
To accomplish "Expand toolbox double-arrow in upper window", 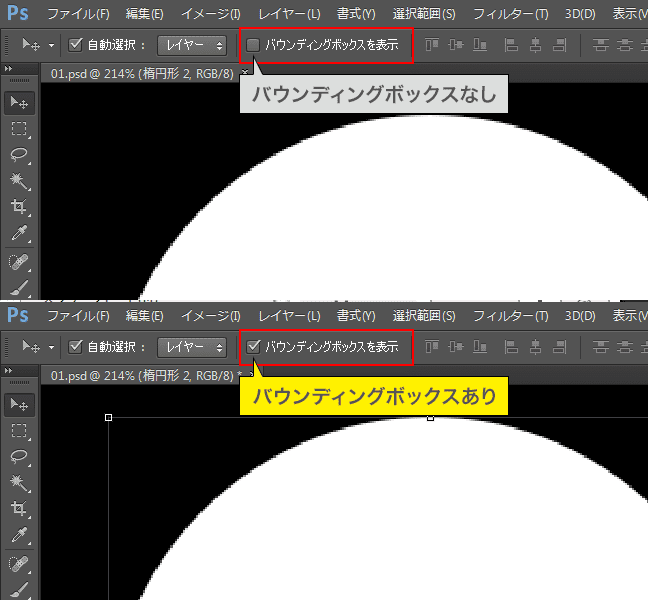I will [x=8, y=69].
